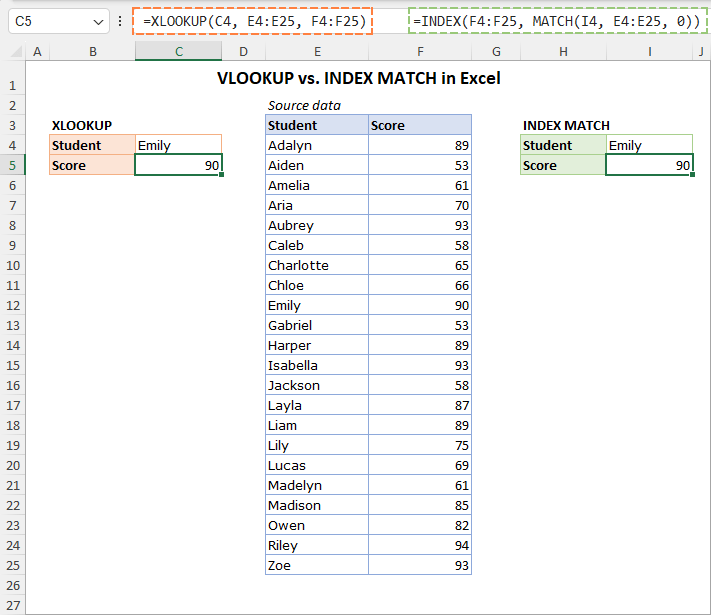Viewport: 711px width, 615px height.
Task: Select row 27 header
Action: click(12, 605)
